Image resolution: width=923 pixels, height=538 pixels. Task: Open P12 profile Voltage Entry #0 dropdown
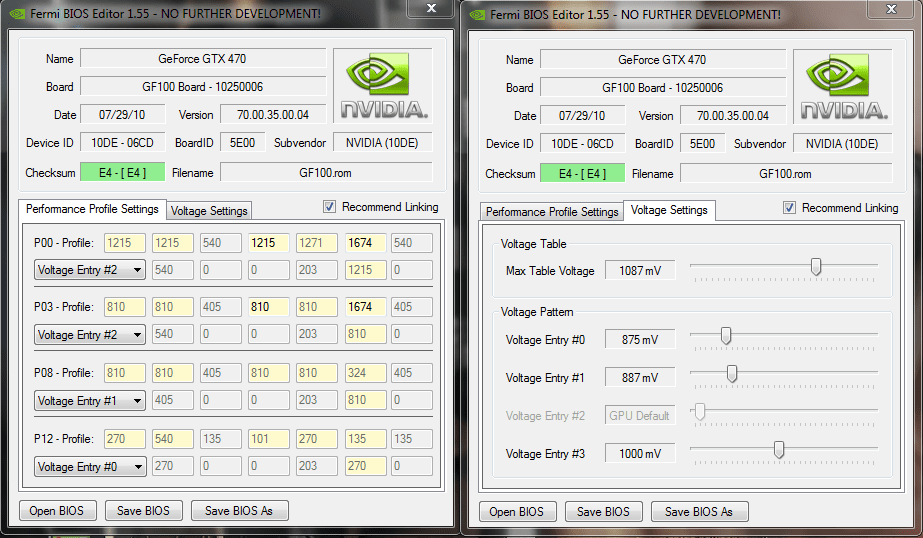(x=90, y=466)
